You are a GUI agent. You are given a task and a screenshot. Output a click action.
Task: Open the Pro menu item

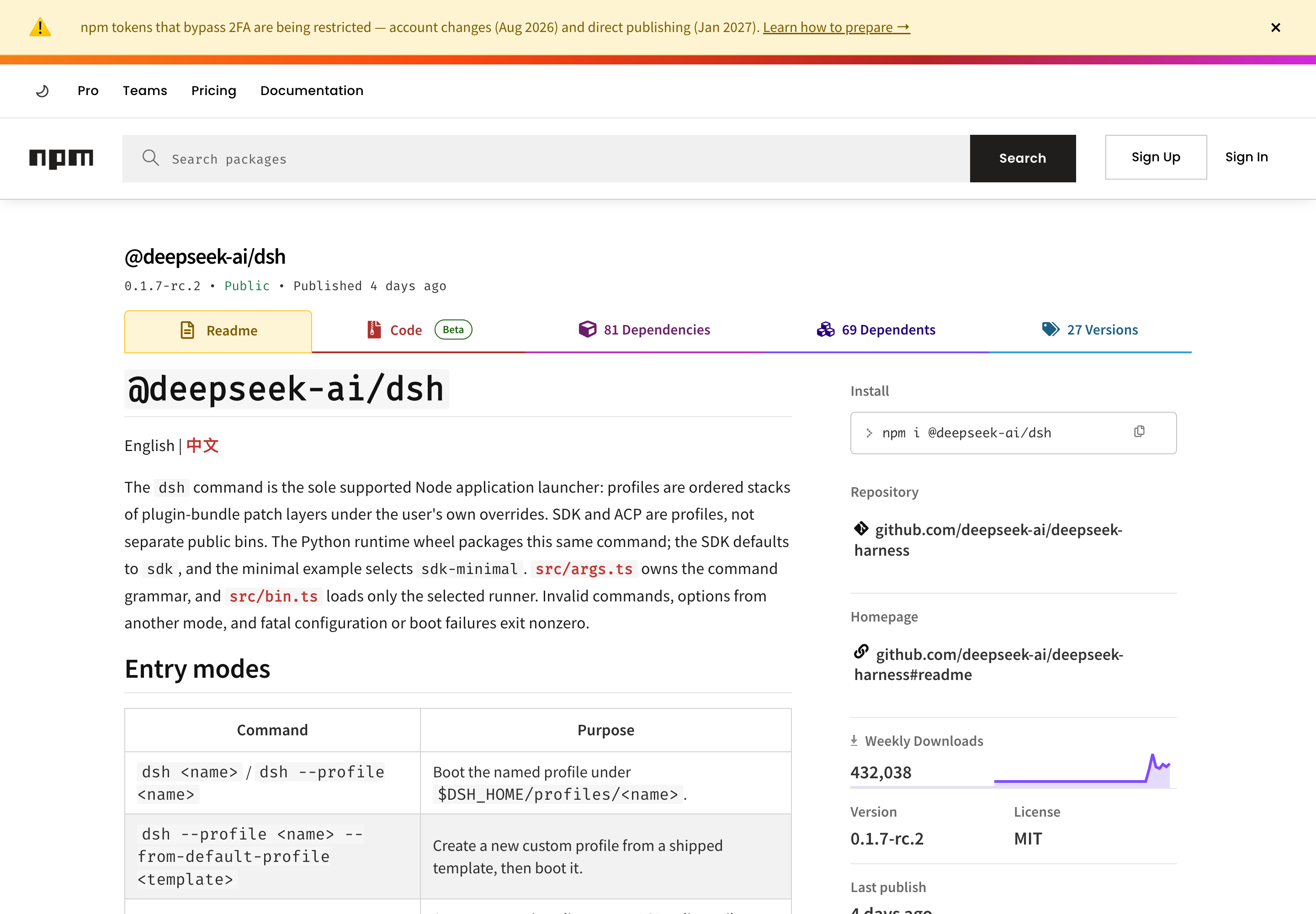coord(88,90)
